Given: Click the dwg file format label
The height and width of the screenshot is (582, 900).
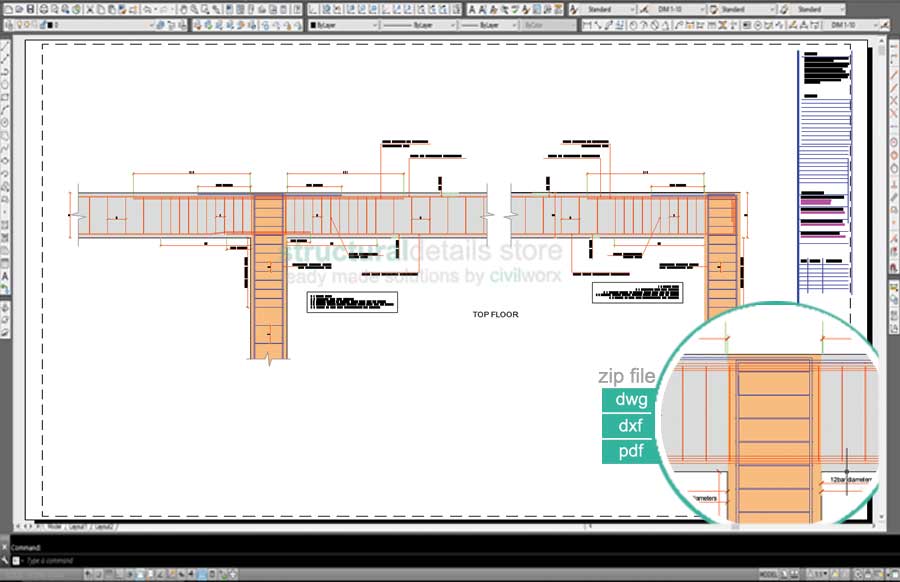Looking at the screenshot, I should tap(631, 400).
